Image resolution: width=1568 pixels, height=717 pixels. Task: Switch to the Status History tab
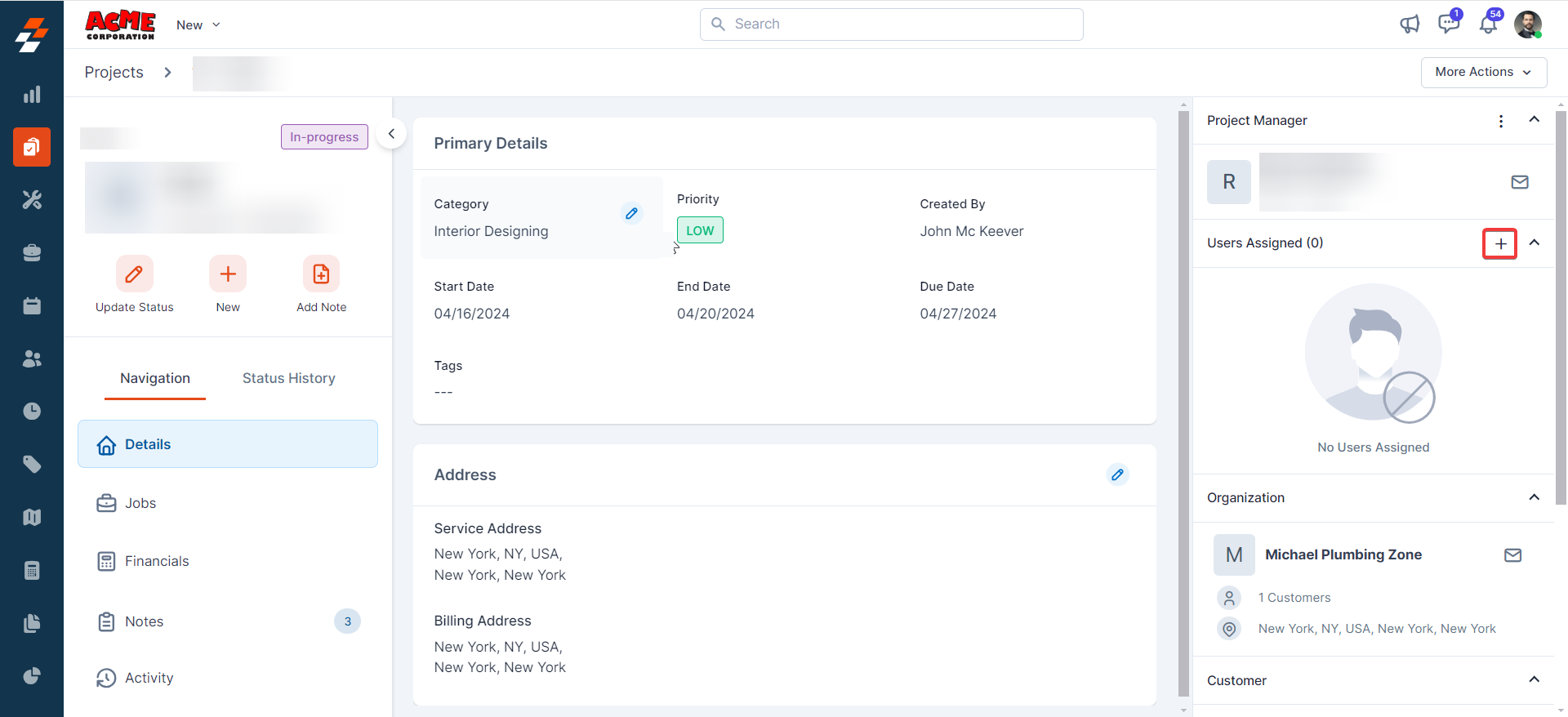(288, 378)
